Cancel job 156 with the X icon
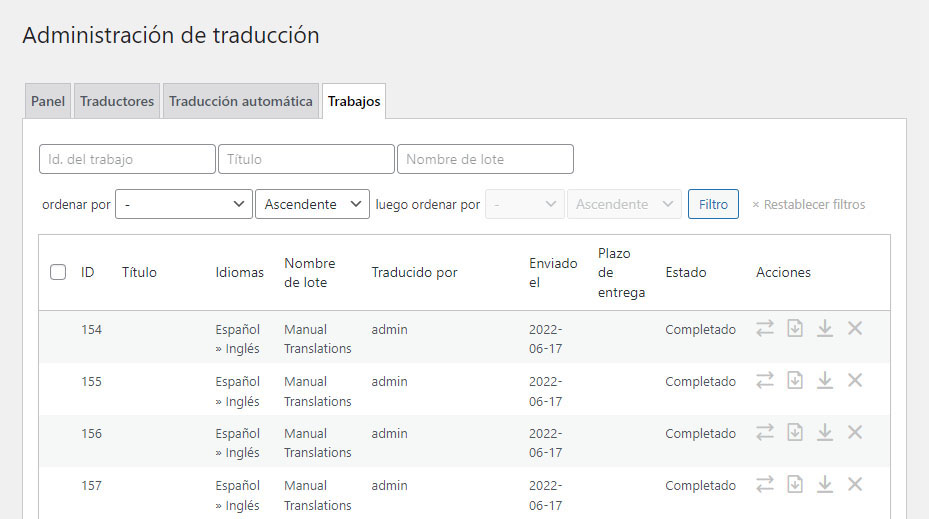 point(855,432)
